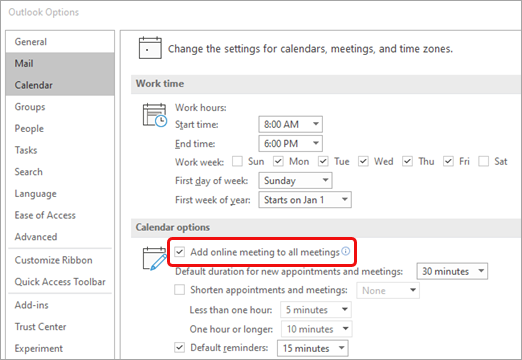Change default duration from 30 minutes dropdown
This screenshot has width=522, height=360.
pyautogui.click(x=452, y=271)
